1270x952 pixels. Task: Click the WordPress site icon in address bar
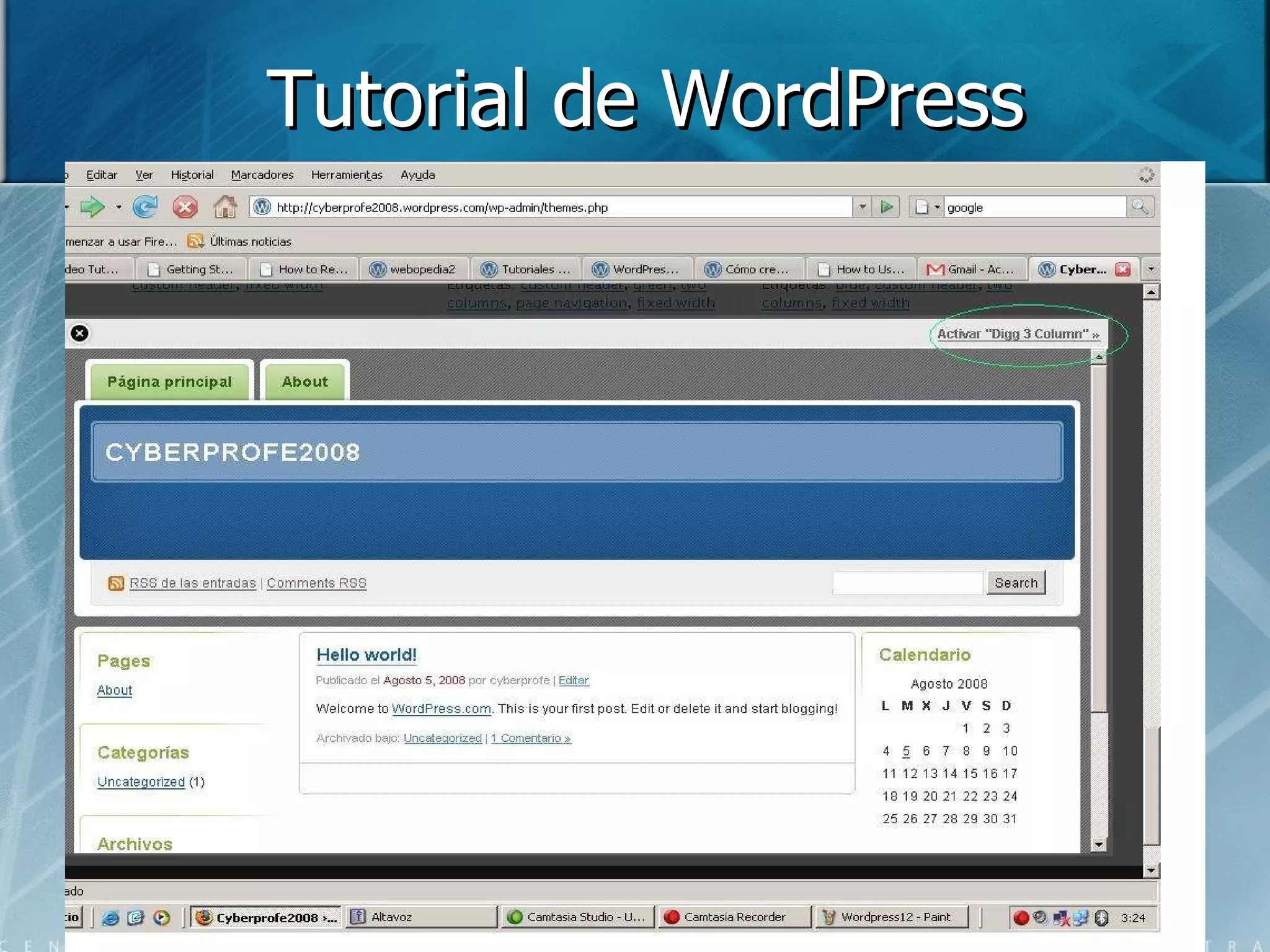click(262, 207)
